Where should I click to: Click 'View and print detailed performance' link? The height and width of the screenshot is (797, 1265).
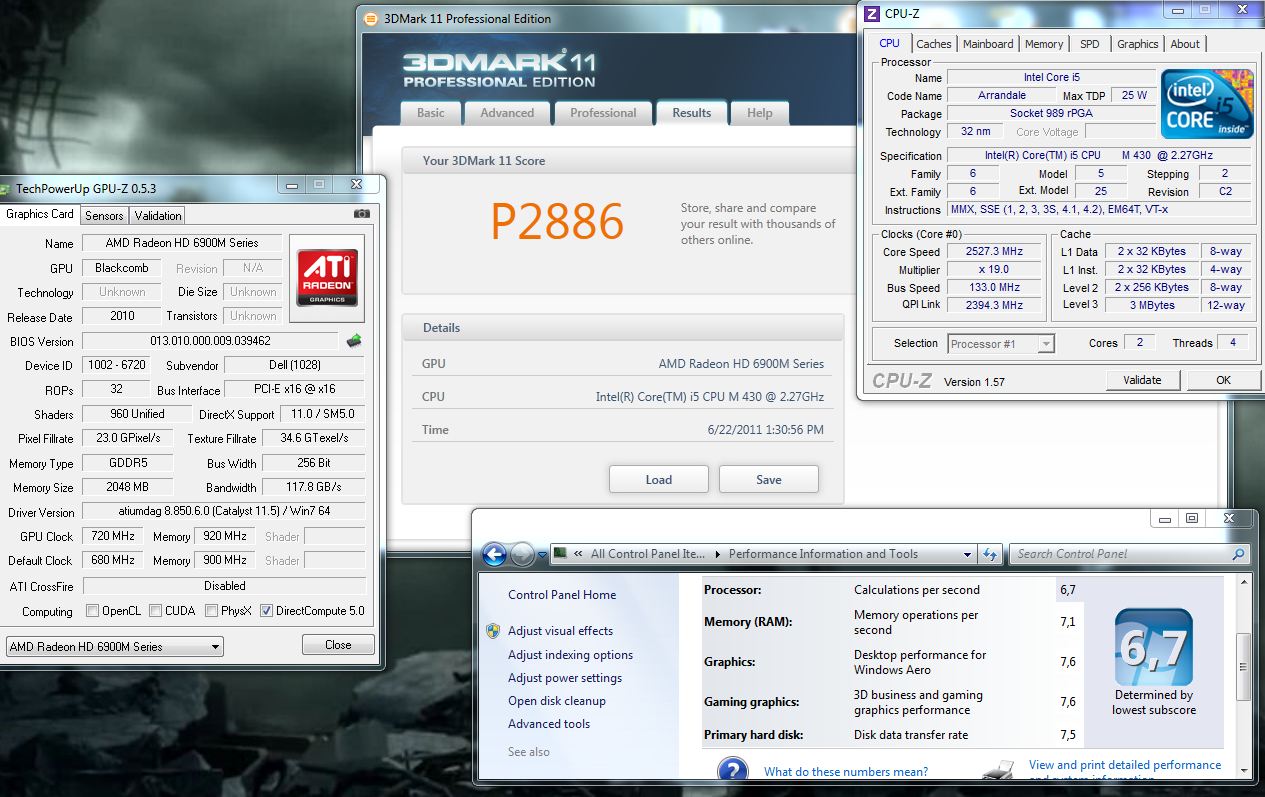(x=1125, y=765)
